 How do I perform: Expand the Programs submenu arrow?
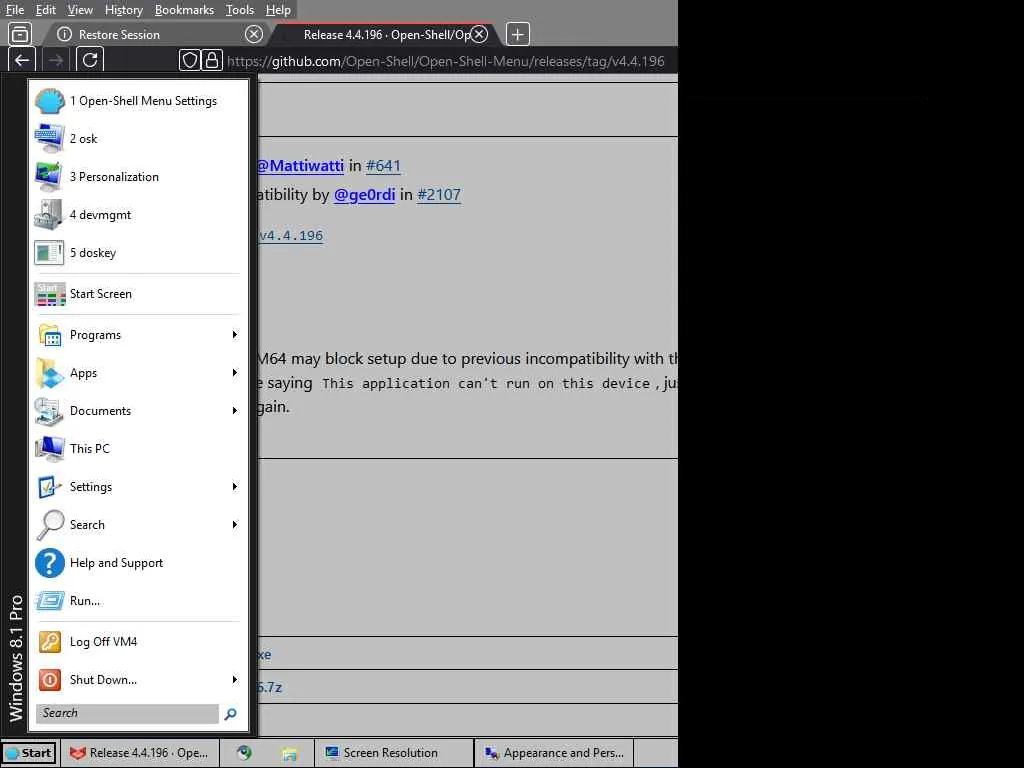tap(234, 335)
